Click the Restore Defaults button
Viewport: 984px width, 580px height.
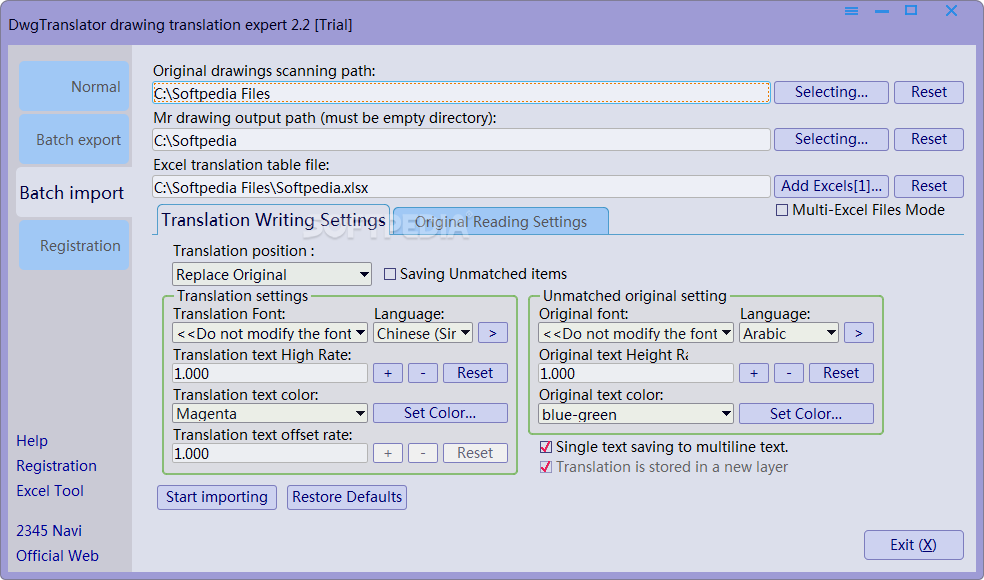[x=347, y=497]
